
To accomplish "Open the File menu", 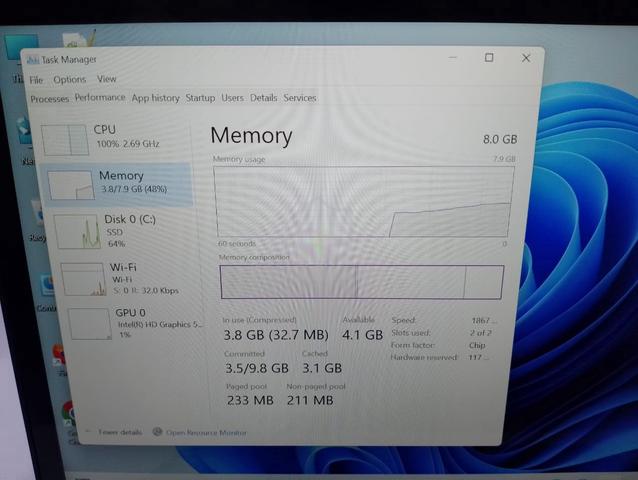I will 36,80.
